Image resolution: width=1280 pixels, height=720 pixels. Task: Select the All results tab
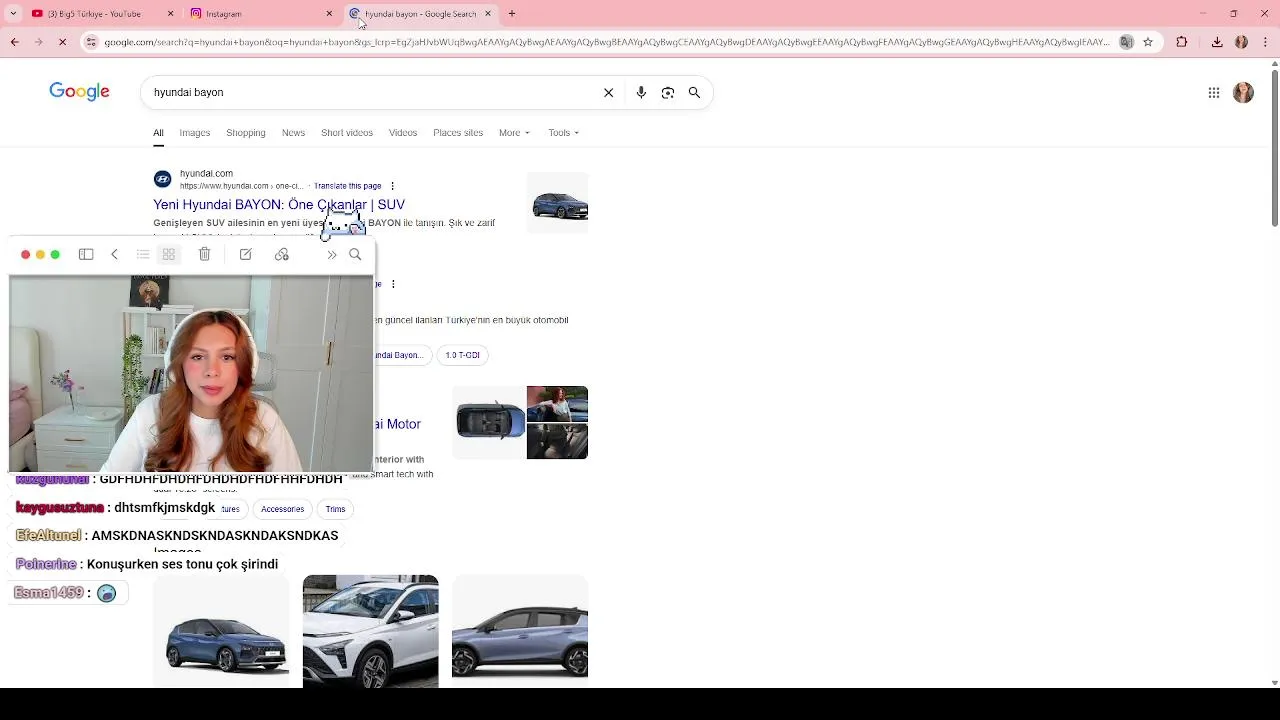click(158, 133)
